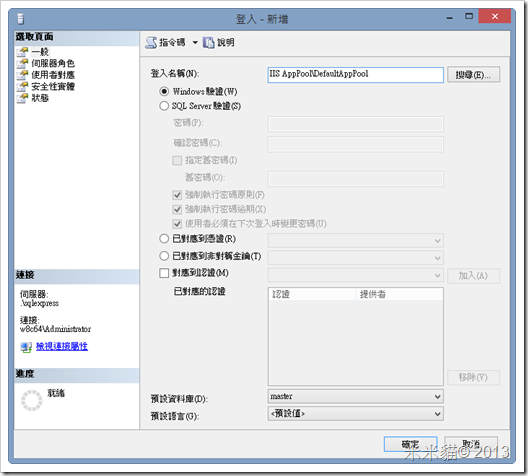Select Windows 驗證 radio button
Screen dimensions: 528x476
pos(164,91)
